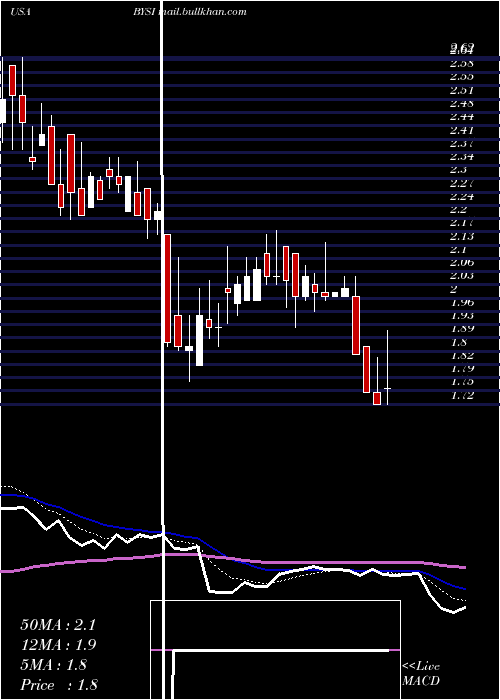500x700 pixels.
Task: Click the 2.06 price axis label
Action: tap(462, 262)
